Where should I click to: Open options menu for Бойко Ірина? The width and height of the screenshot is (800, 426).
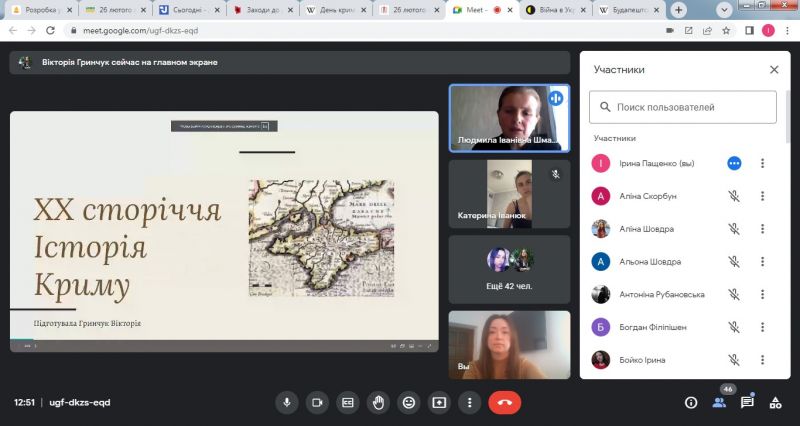click(x=762, y=360)
